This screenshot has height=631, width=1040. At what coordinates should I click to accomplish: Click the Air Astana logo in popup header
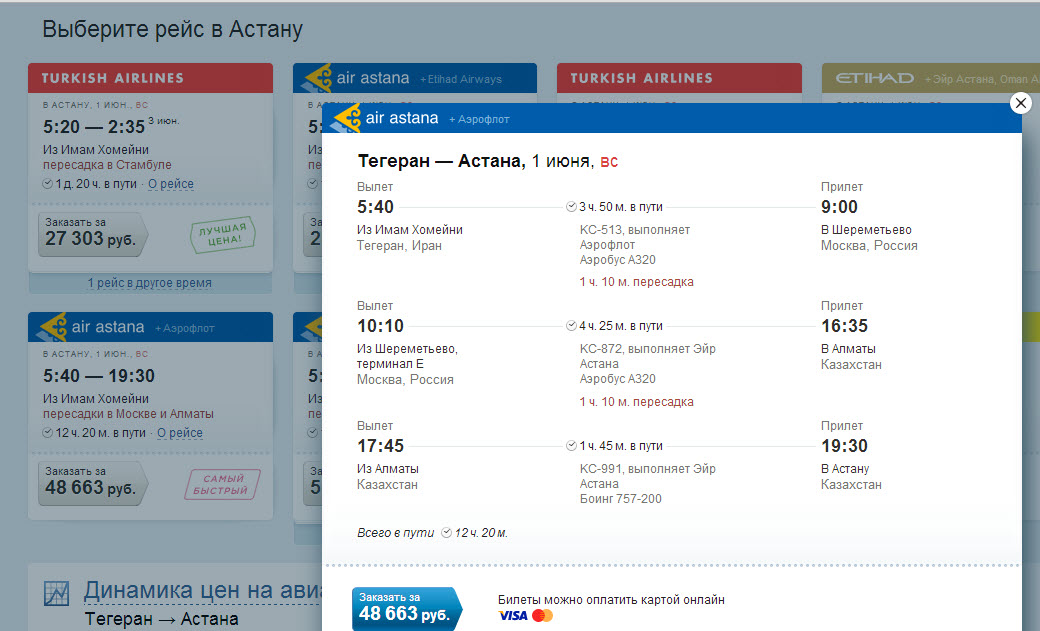[x=346, y=118]
